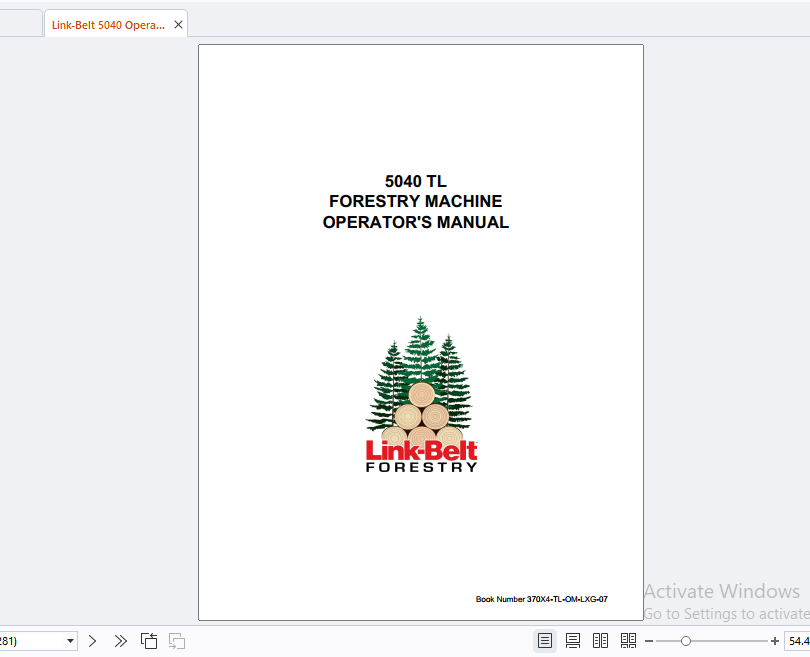The image size is (810, 657).
Task: Click the 5040 TL title text
Action: click(x=416, y=181)
